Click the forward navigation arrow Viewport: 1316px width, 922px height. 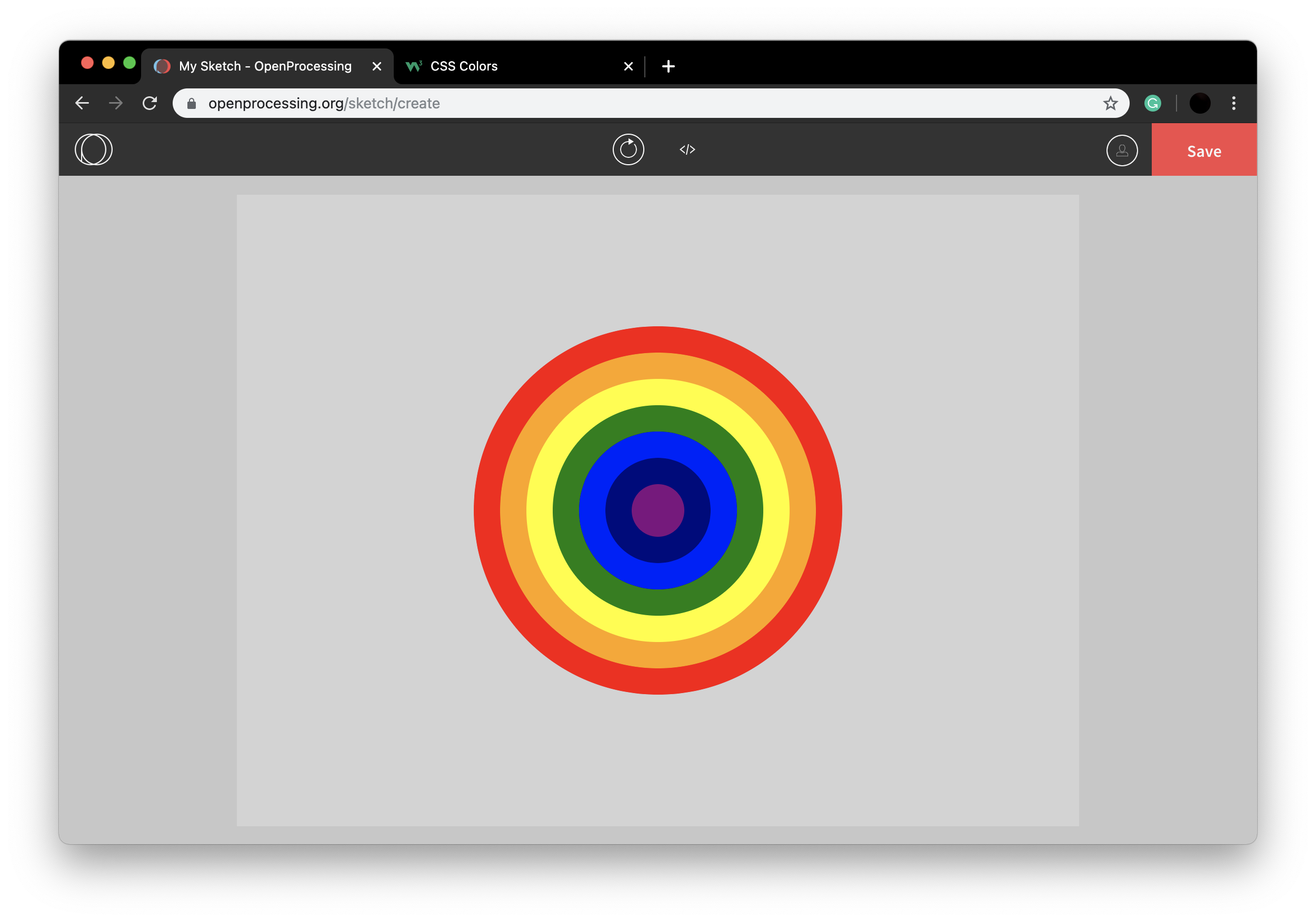pos(116,103)
